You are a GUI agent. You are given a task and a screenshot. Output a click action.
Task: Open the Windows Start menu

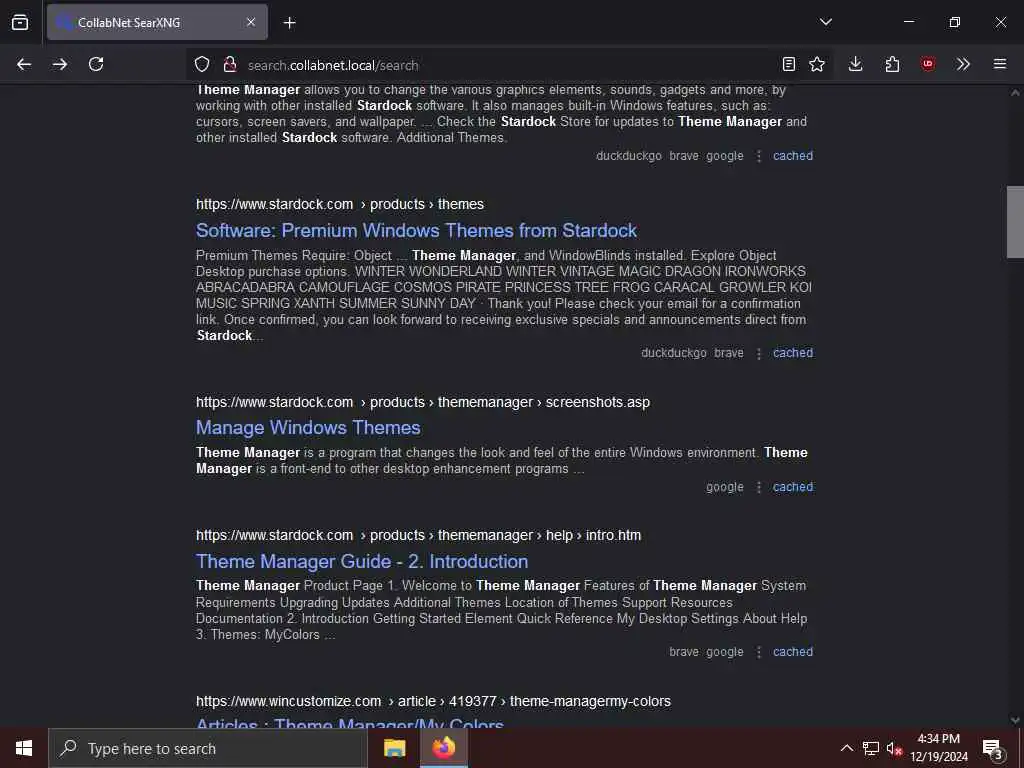click(x=24, y=748)
